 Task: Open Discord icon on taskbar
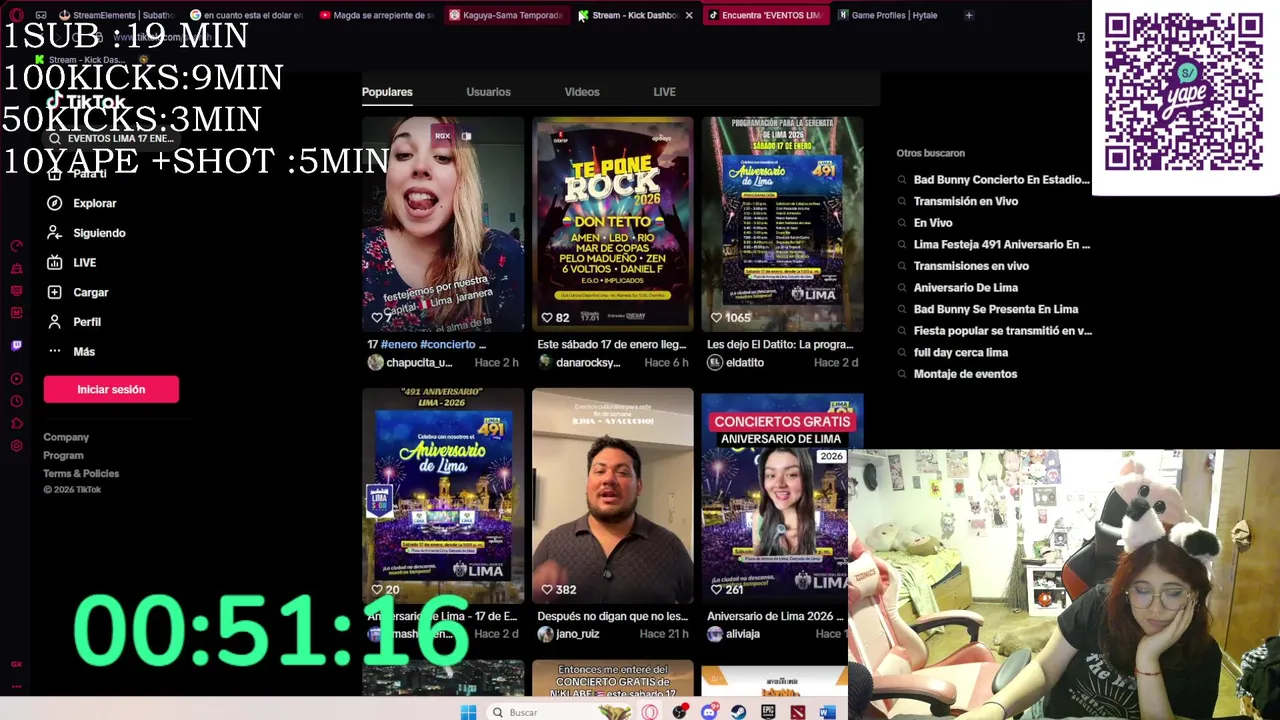(709, 712)
